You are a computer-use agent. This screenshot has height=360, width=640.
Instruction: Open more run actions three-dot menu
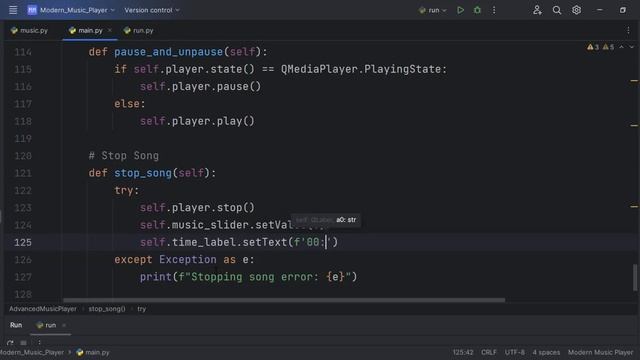click(x=494, y=10)
